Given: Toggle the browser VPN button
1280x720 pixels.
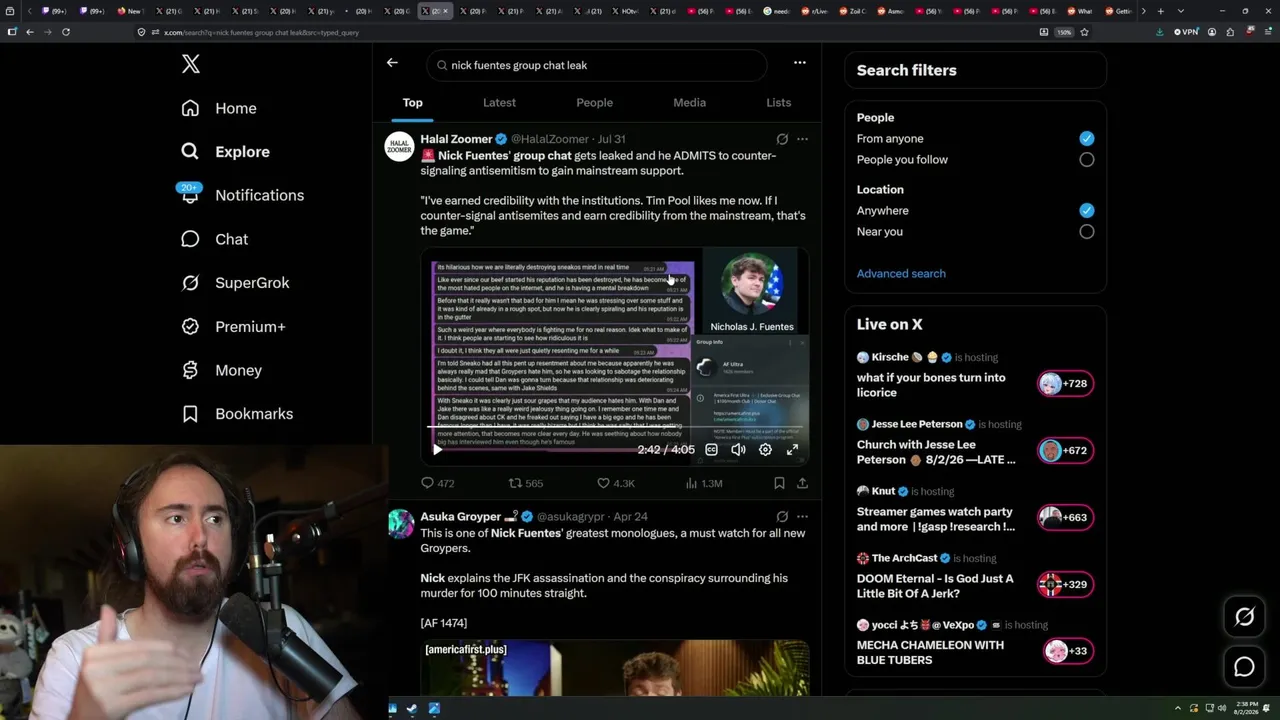Looking at the screenshot, I should [1186, 32].
